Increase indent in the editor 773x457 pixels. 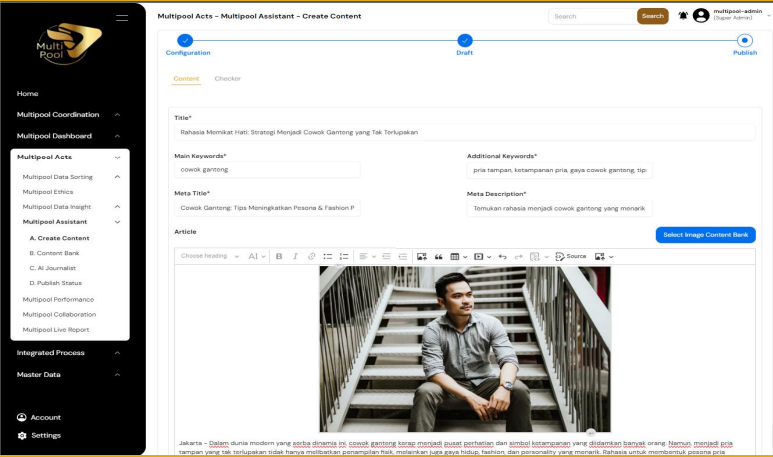tap(403, 256)
